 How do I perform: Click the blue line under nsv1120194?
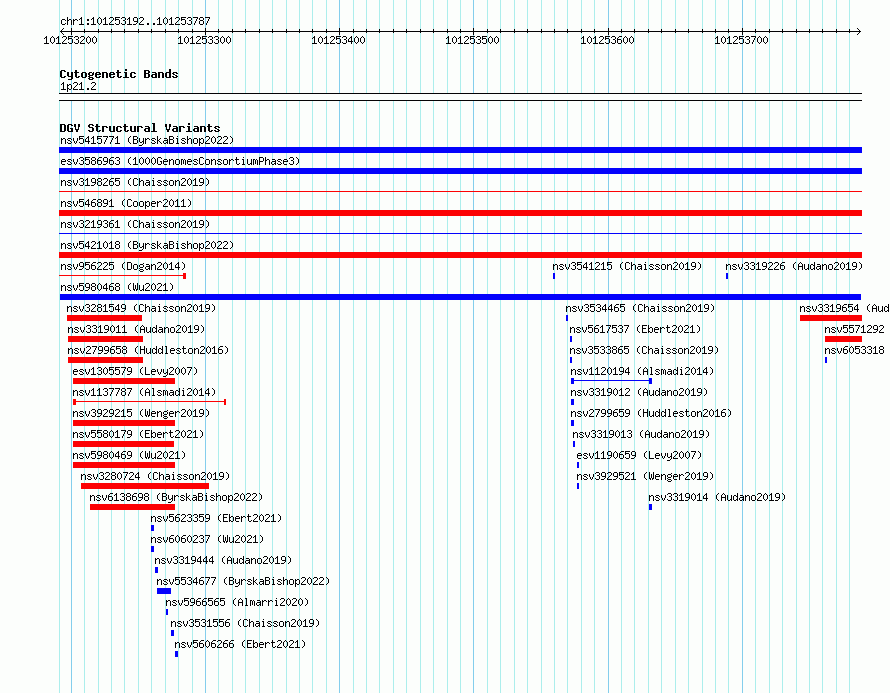[x=611, y=381]
